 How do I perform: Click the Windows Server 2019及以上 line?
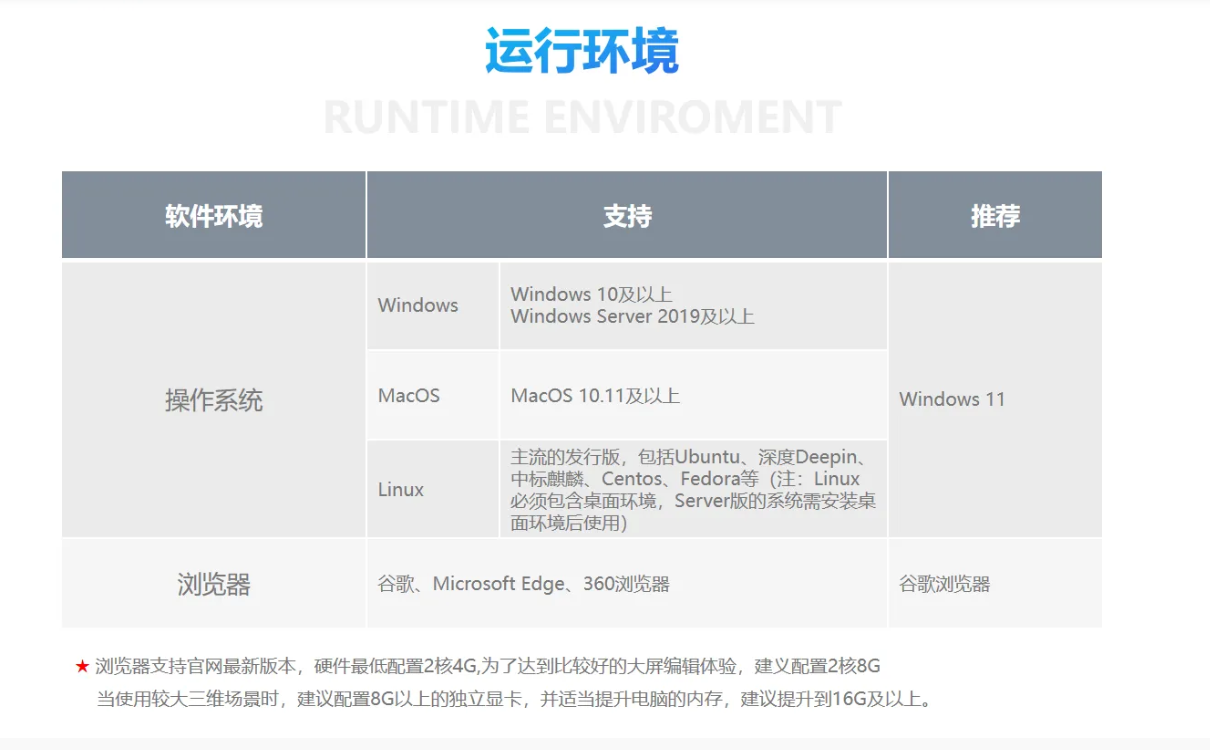pyautogui.click(x=632, y=317)
